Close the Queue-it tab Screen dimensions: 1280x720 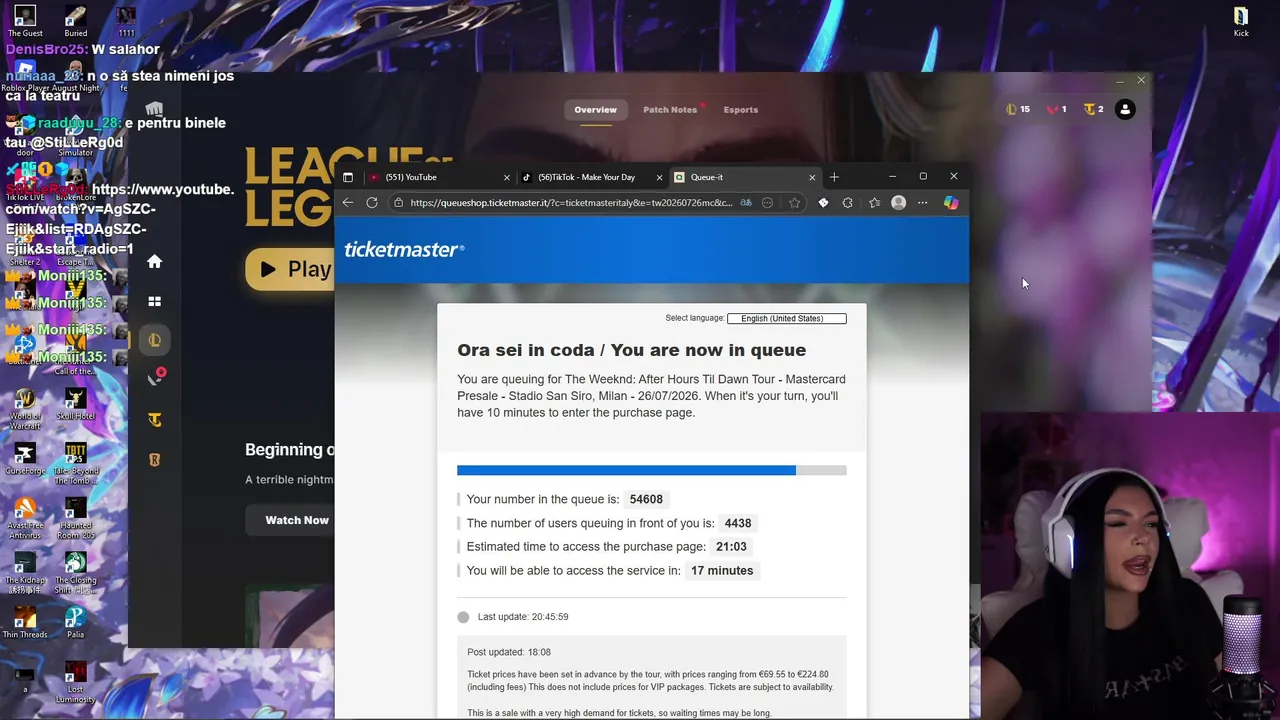pos(812,177)
